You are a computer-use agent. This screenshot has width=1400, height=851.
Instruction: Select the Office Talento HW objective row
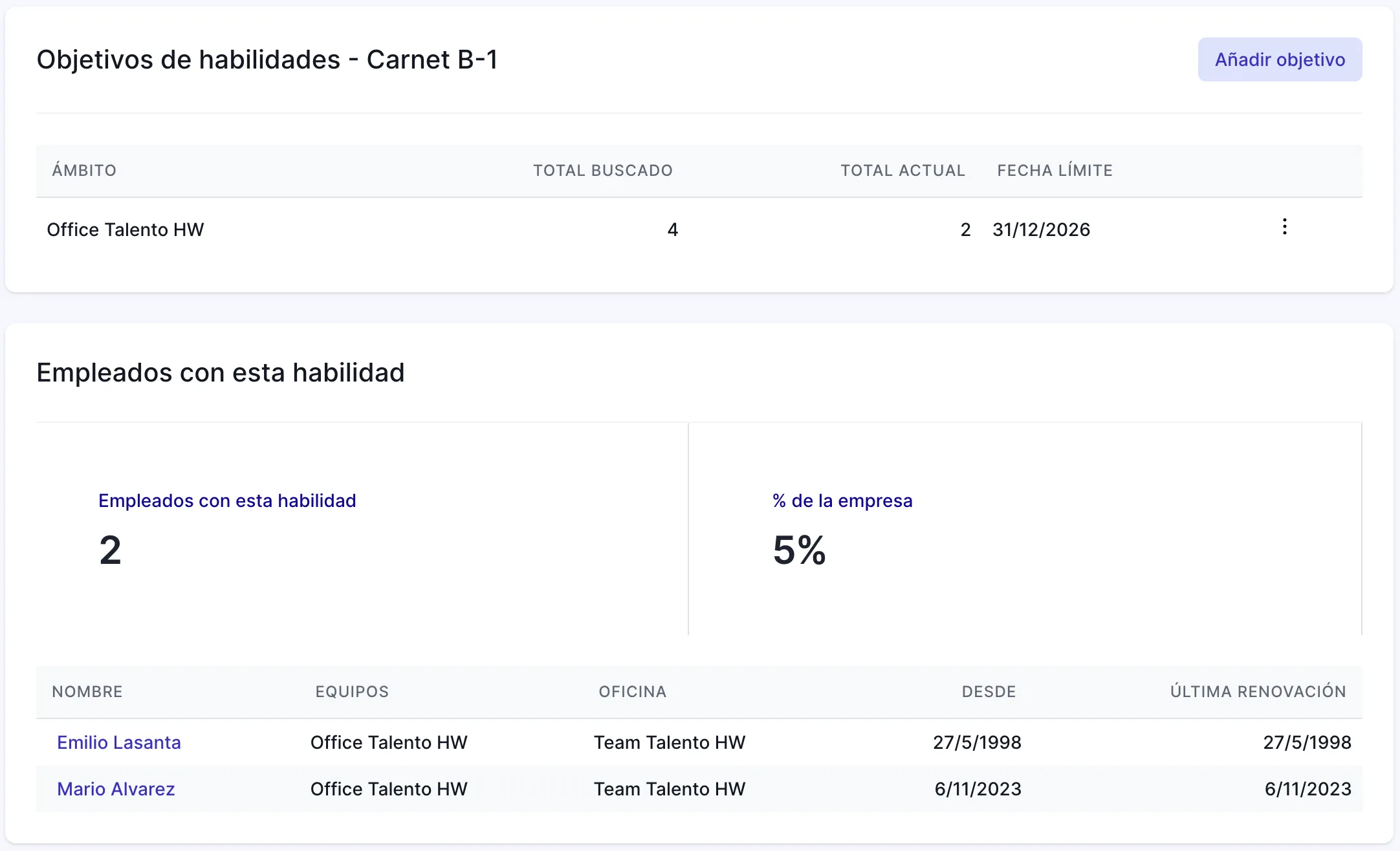(126, 230)
